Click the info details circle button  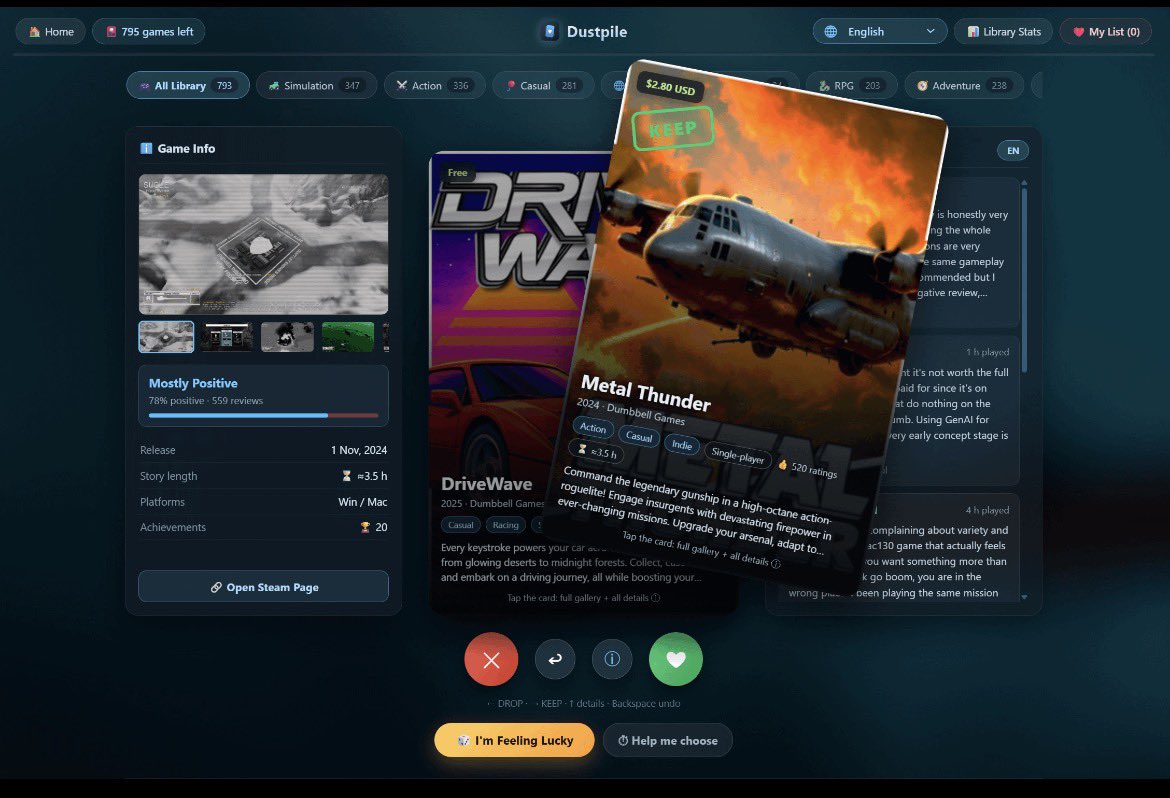click(x=612, y=659)
